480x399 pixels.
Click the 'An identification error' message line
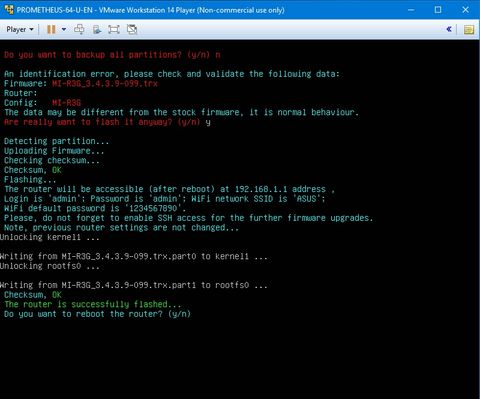pos(172,74)
